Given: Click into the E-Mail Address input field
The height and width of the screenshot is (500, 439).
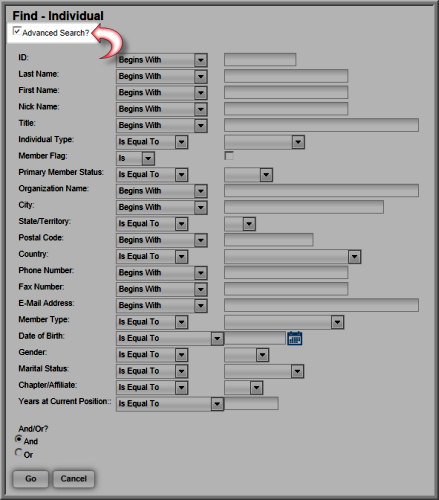Looking at the screenshot, I should coord(321,305).
